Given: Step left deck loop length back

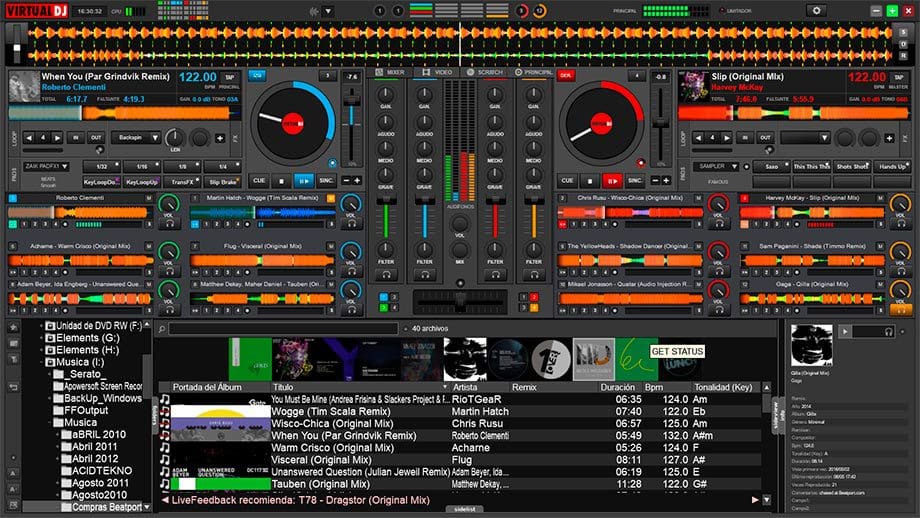Looking at the screenshot, I should (29, 138).
